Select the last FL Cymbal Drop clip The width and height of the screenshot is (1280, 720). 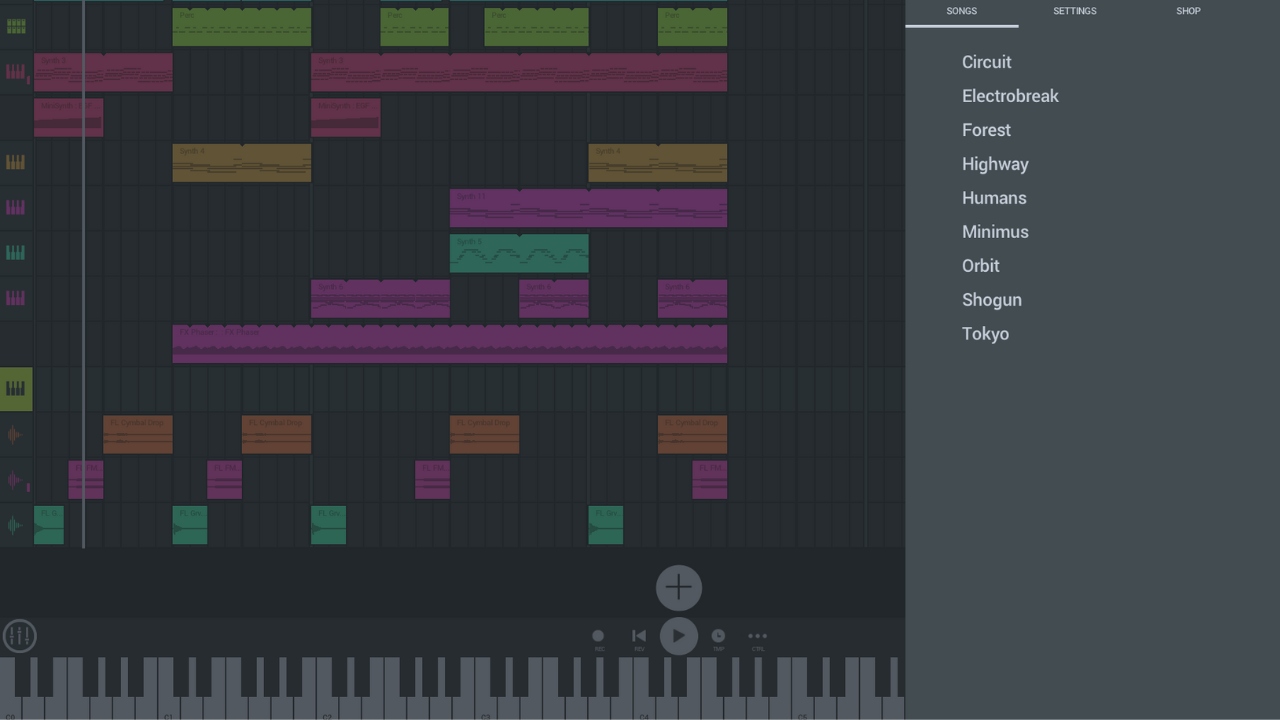coord(693,434)
